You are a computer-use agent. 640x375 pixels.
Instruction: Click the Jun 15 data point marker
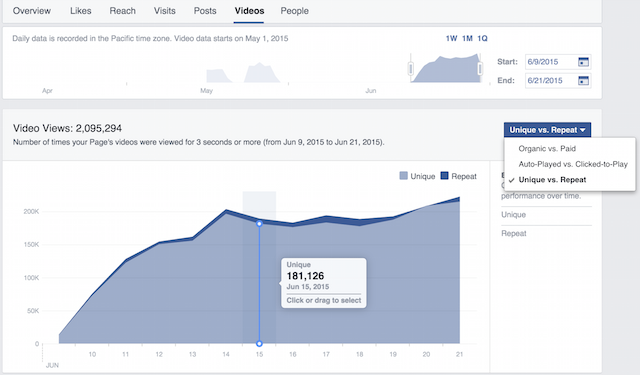[x=259, y=224]
